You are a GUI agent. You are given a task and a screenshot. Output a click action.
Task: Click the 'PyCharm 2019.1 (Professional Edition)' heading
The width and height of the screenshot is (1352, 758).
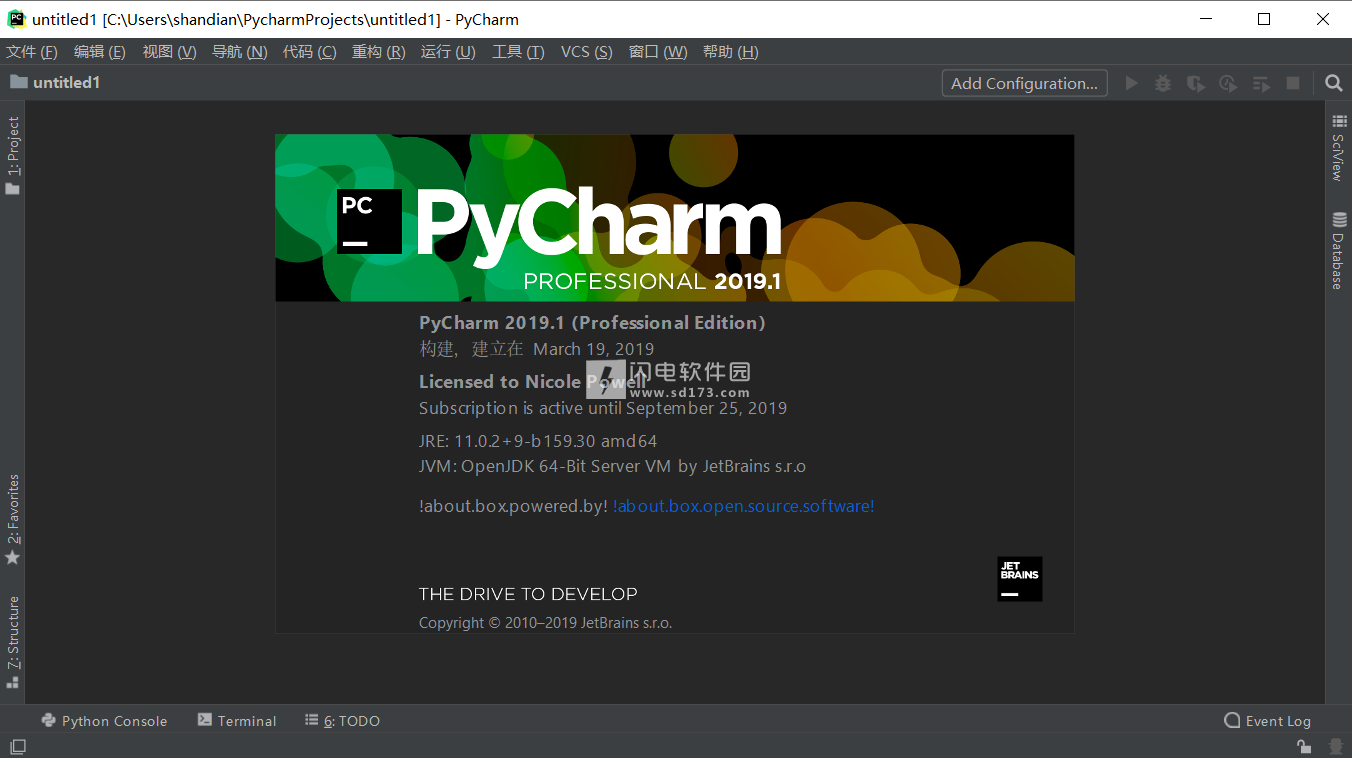592,322
